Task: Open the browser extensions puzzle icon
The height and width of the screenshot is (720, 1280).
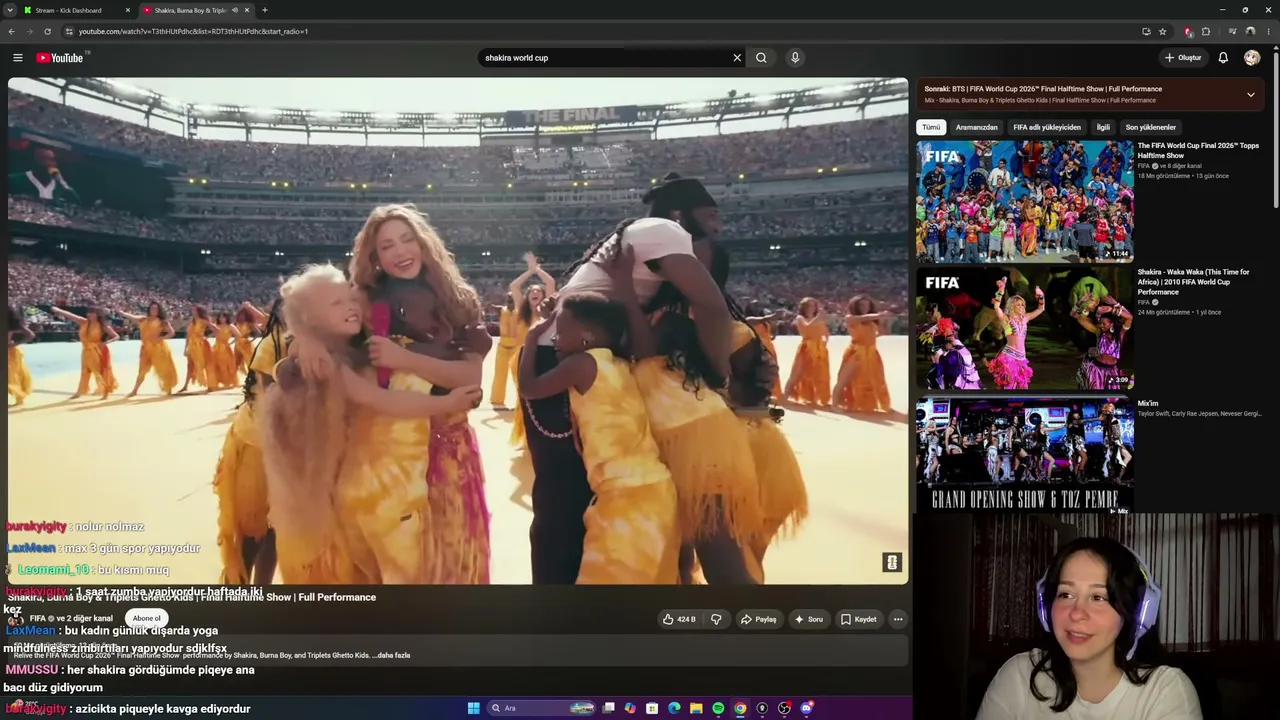Action: point(1205,31)
